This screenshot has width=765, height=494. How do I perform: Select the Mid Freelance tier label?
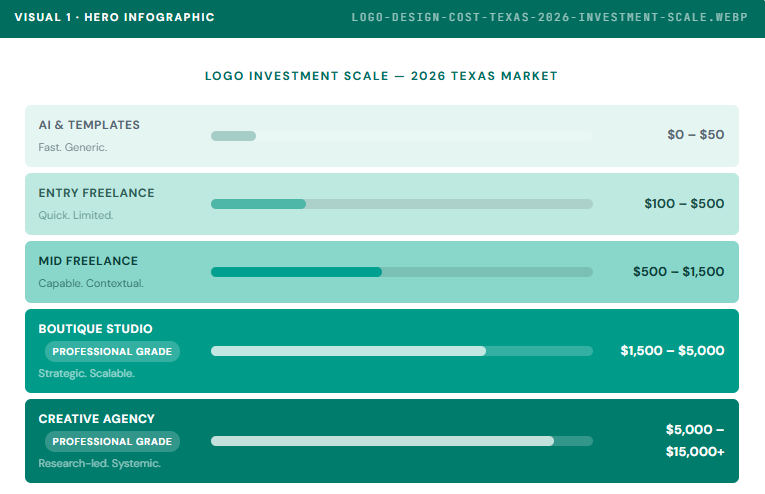point(88,261)
